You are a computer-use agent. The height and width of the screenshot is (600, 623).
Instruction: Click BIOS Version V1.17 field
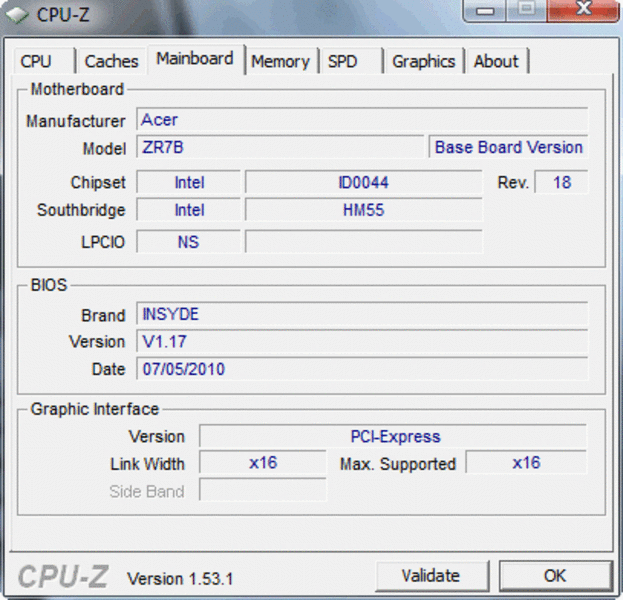(362, 341)
